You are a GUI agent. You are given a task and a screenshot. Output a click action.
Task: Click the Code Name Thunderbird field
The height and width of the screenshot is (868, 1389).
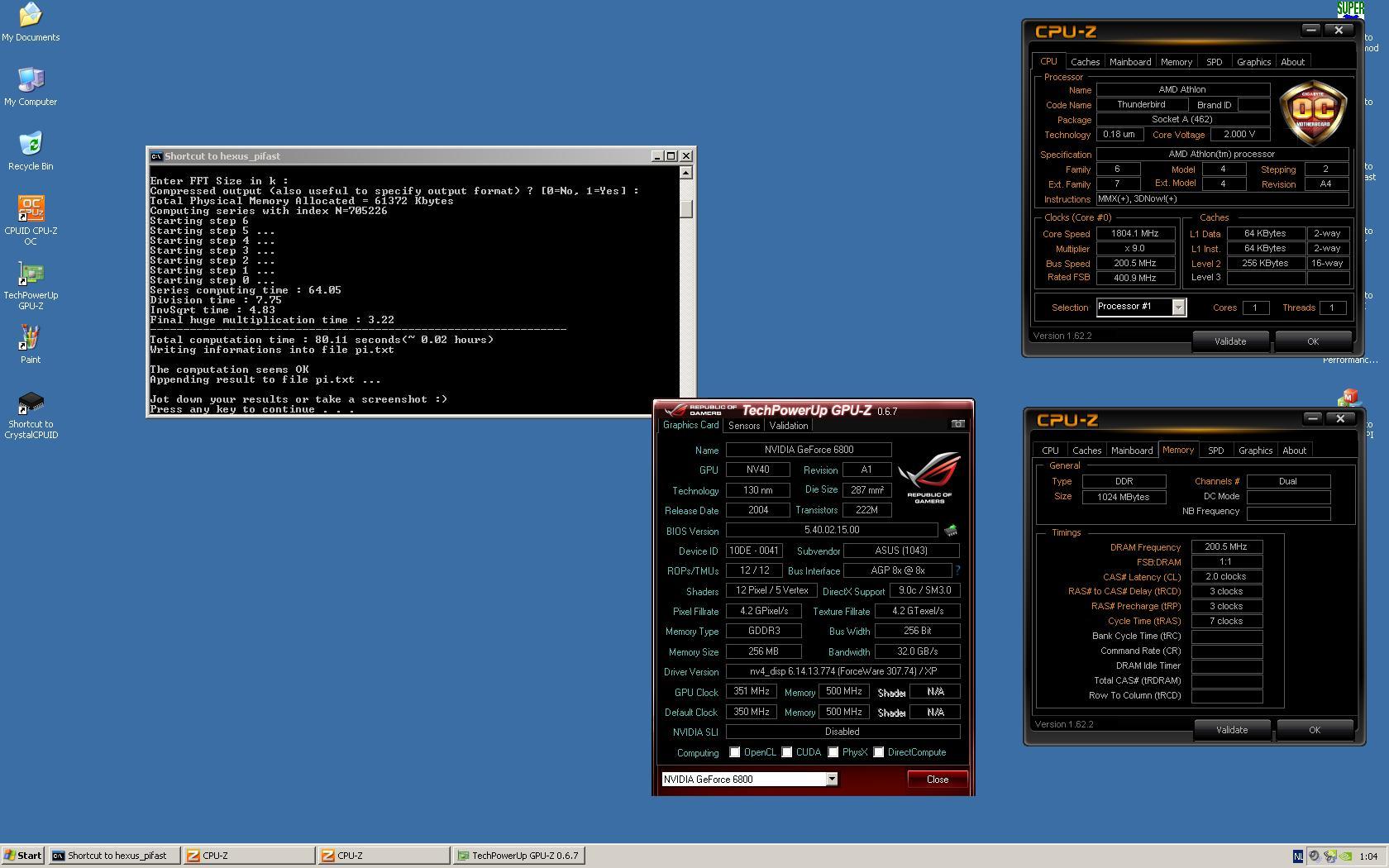[x=1142, y=104]
